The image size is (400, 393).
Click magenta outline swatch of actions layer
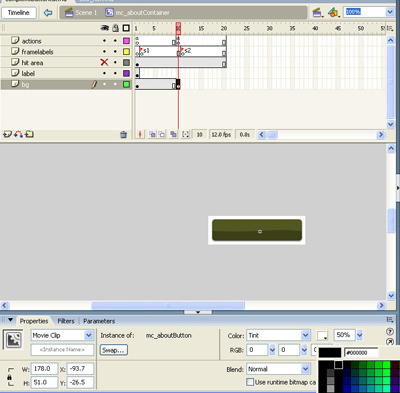126,41
